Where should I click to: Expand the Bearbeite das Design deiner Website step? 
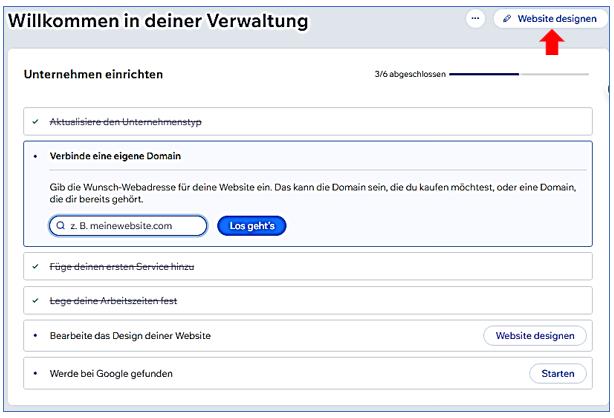(130, 336)
